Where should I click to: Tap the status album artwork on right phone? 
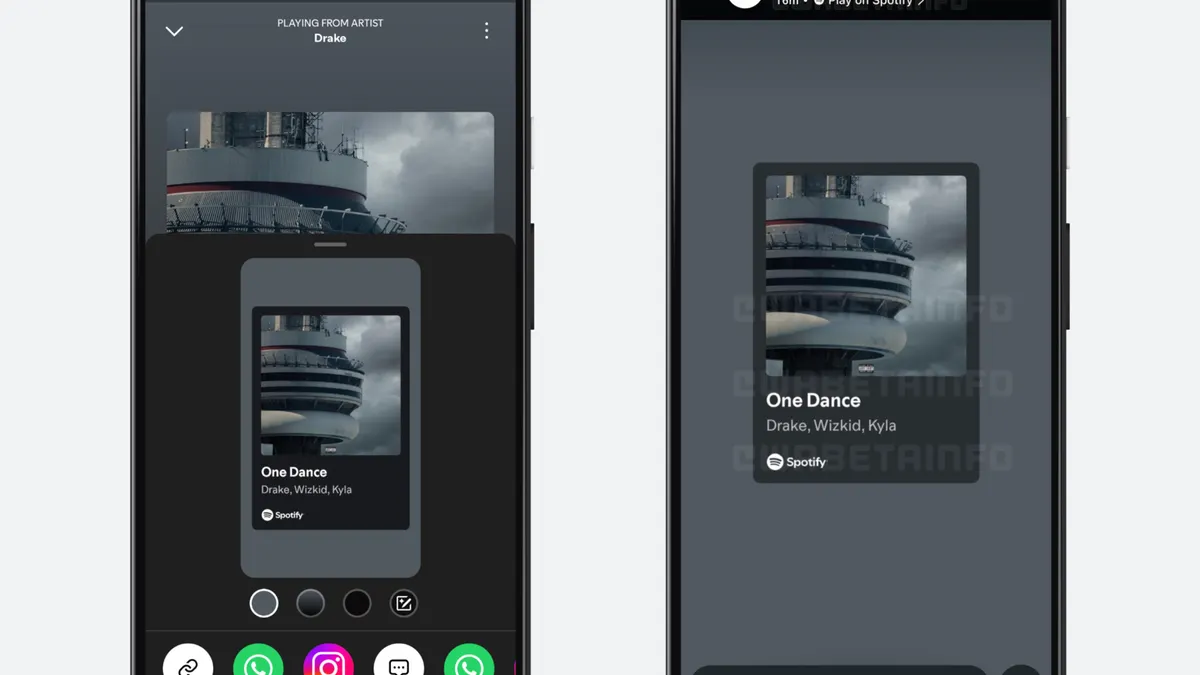866,276
